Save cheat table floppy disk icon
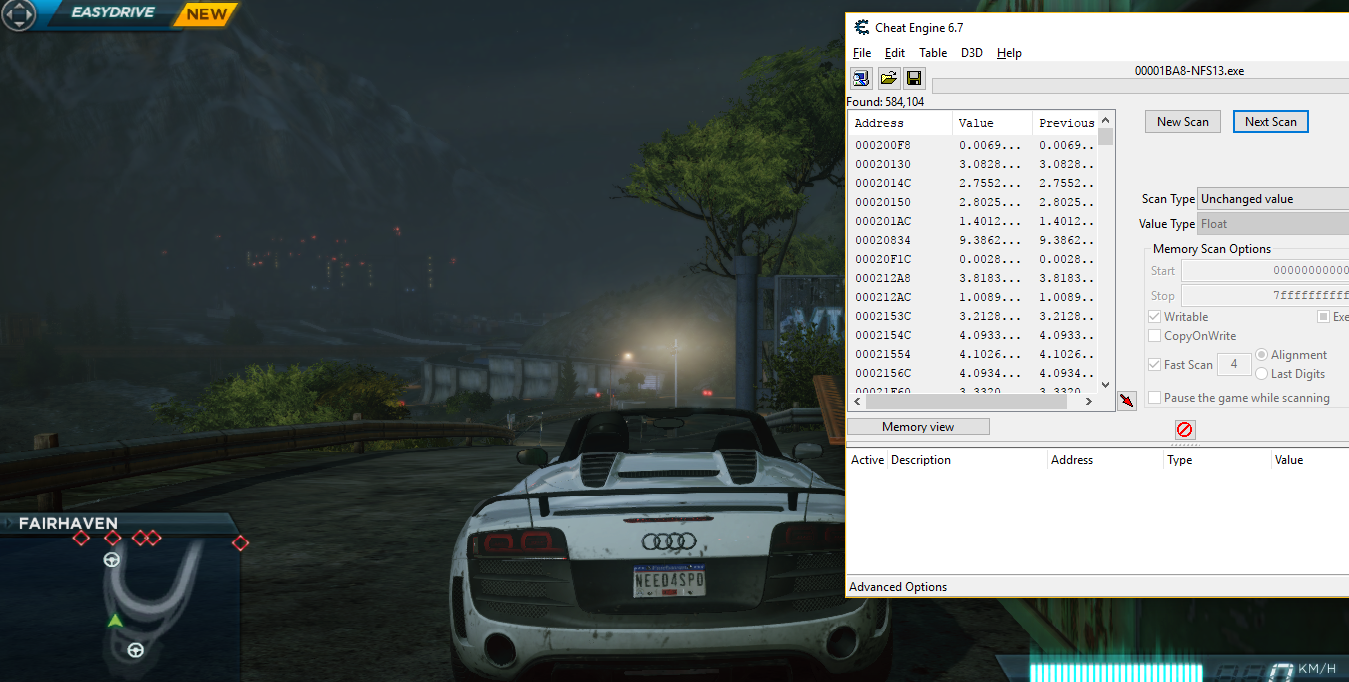 pyautogui.click(x=914, y=79)
